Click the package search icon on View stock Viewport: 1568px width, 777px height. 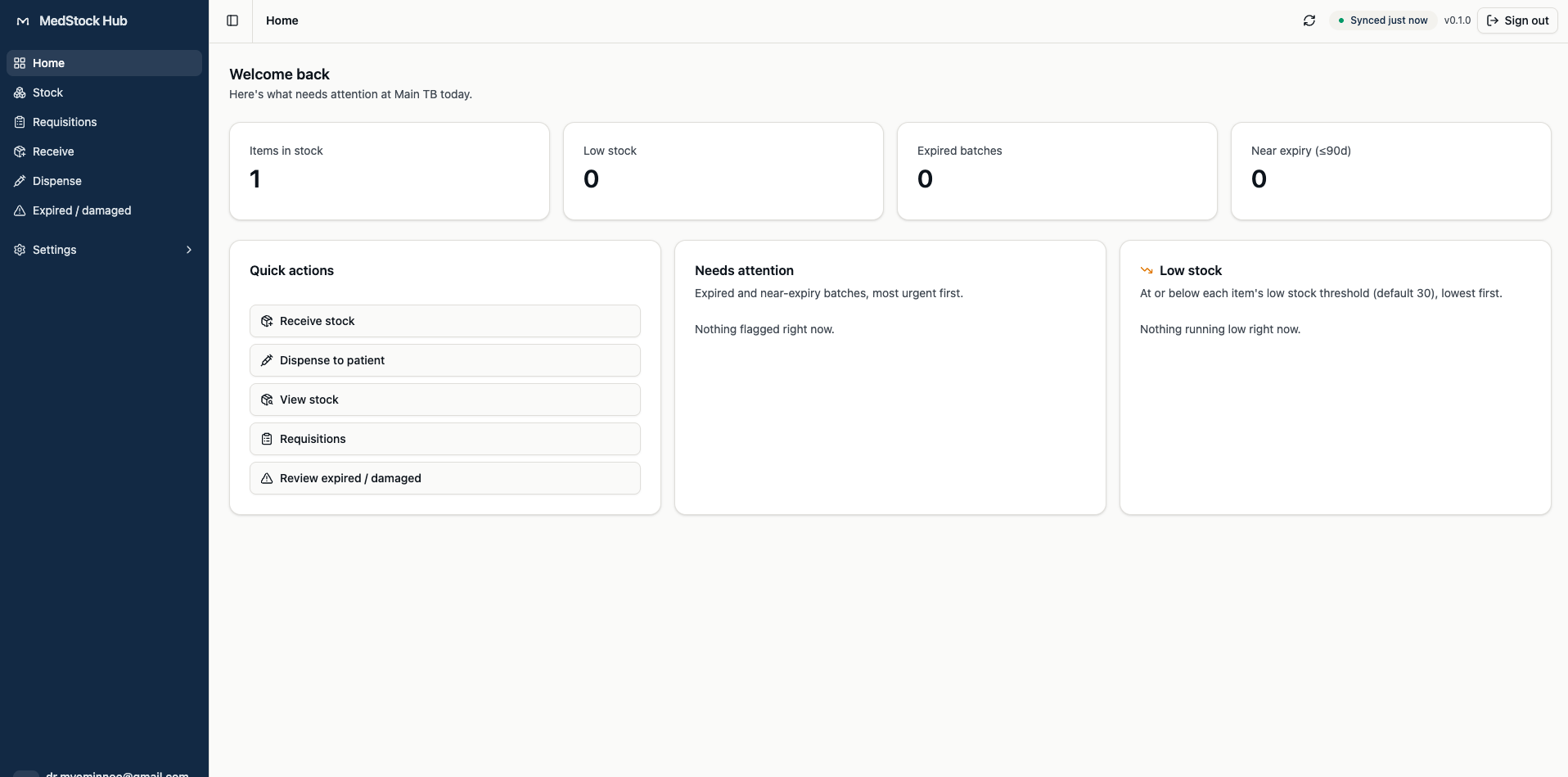coord(267,400)
